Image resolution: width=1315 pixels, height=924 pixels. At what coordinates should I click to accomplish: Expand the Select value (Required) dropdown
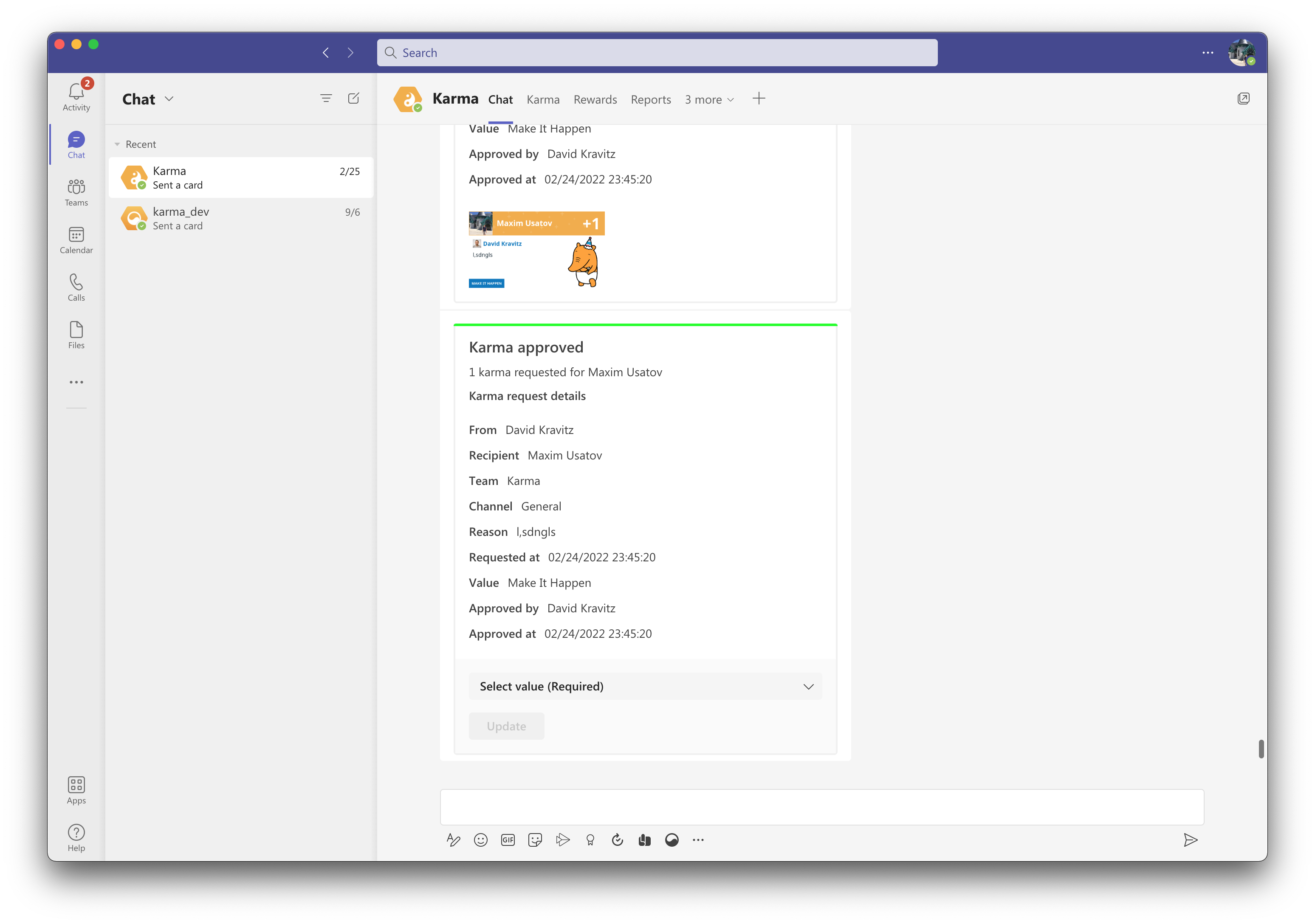pyautogui.click(x=645, y=686)
